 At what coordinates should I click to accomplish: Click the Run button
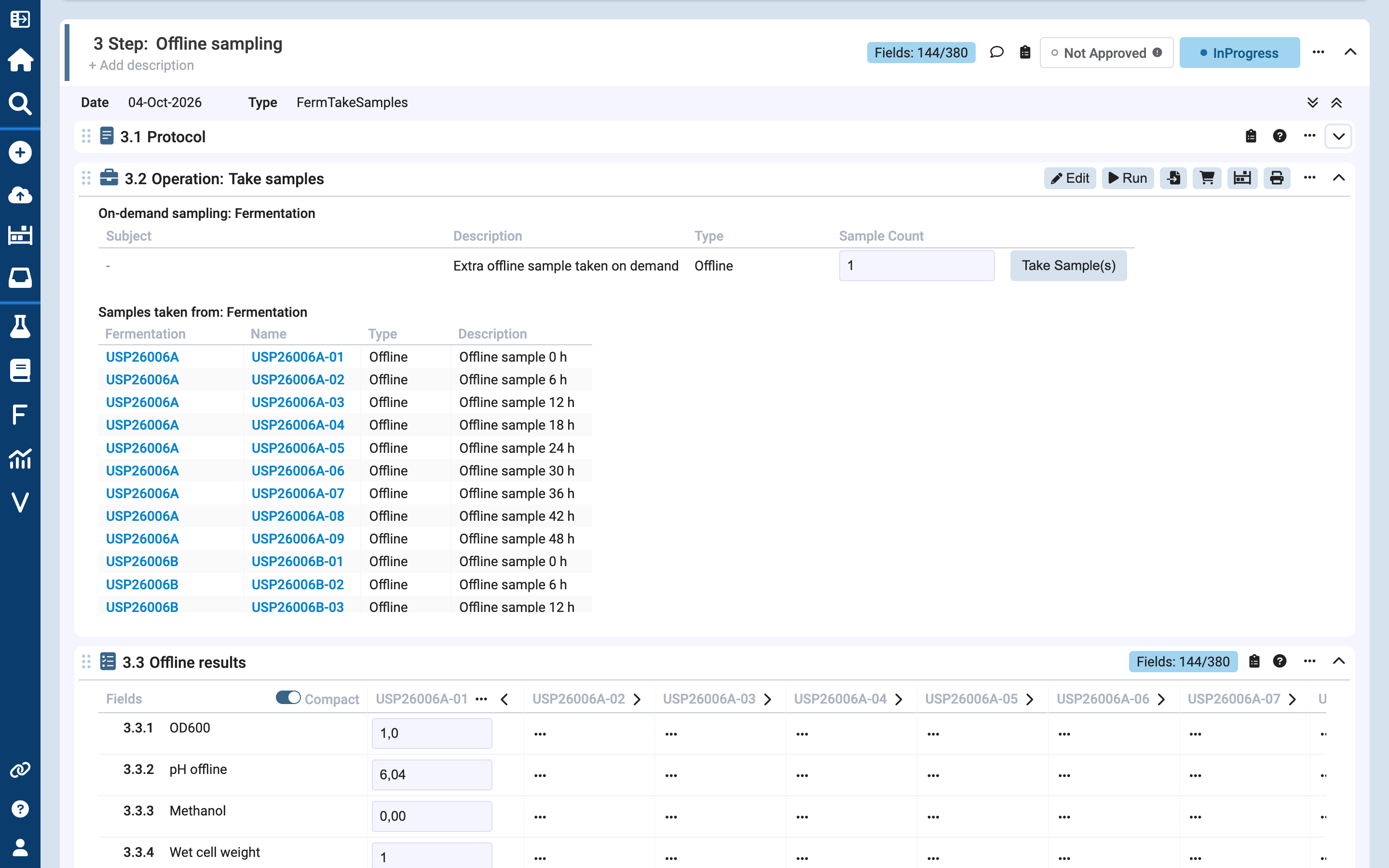(x=1128, y=178)
